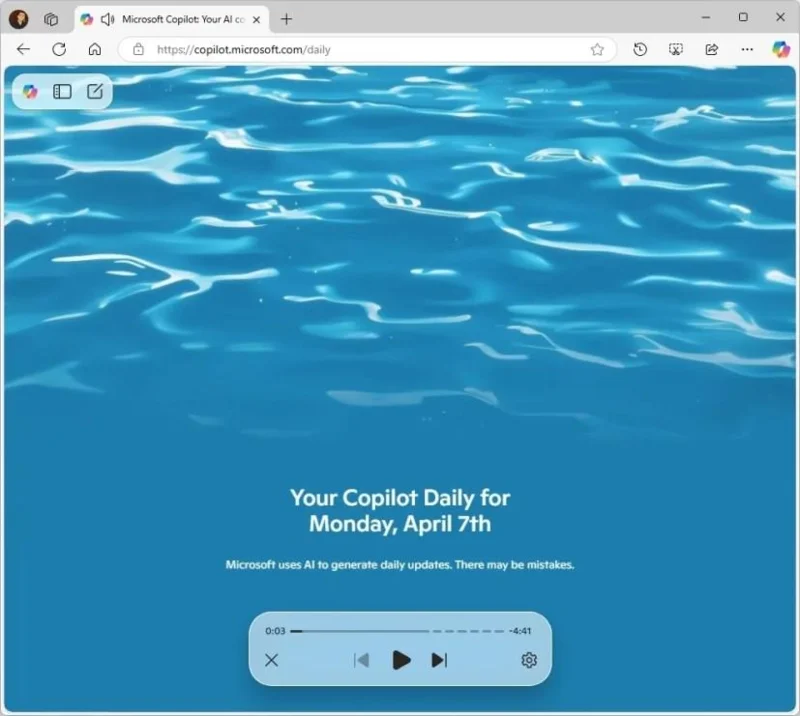Open the Copilot sidebar in Edge toolbar
This screenshot has width=800, height=716.
point(781,50)
